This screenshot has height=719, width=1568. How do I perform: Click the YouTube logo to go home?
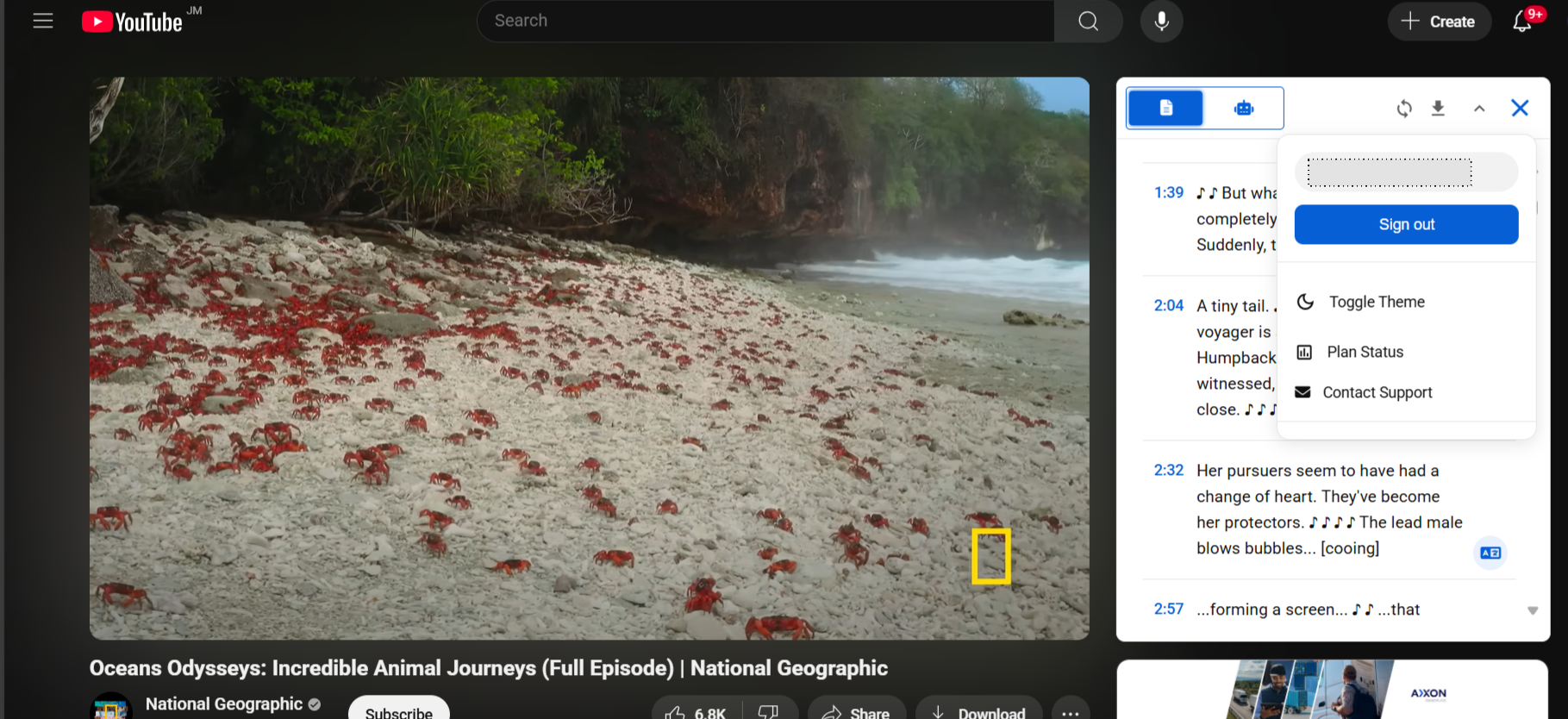(x=133, y=22)
